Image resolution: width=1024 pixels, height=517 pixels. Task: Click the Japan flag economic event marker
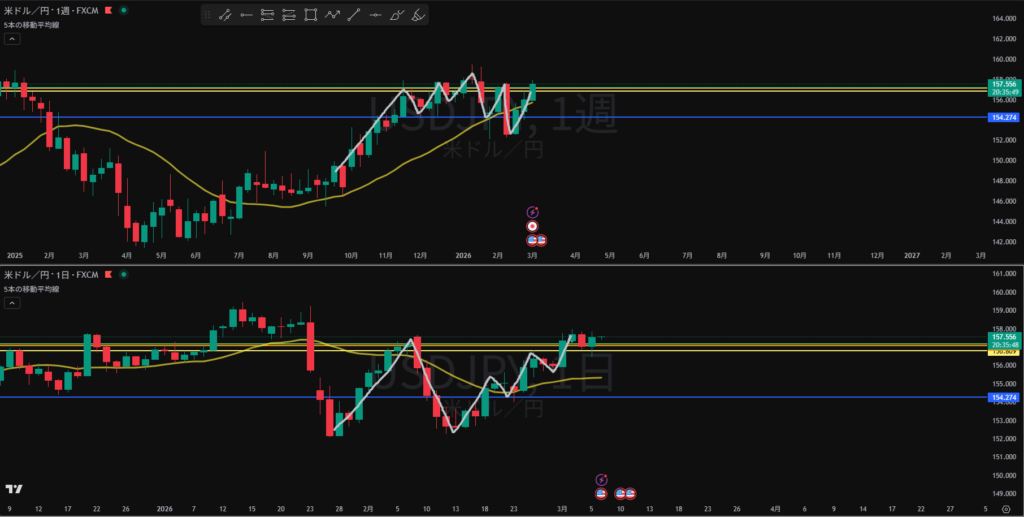tap(533, 226)
